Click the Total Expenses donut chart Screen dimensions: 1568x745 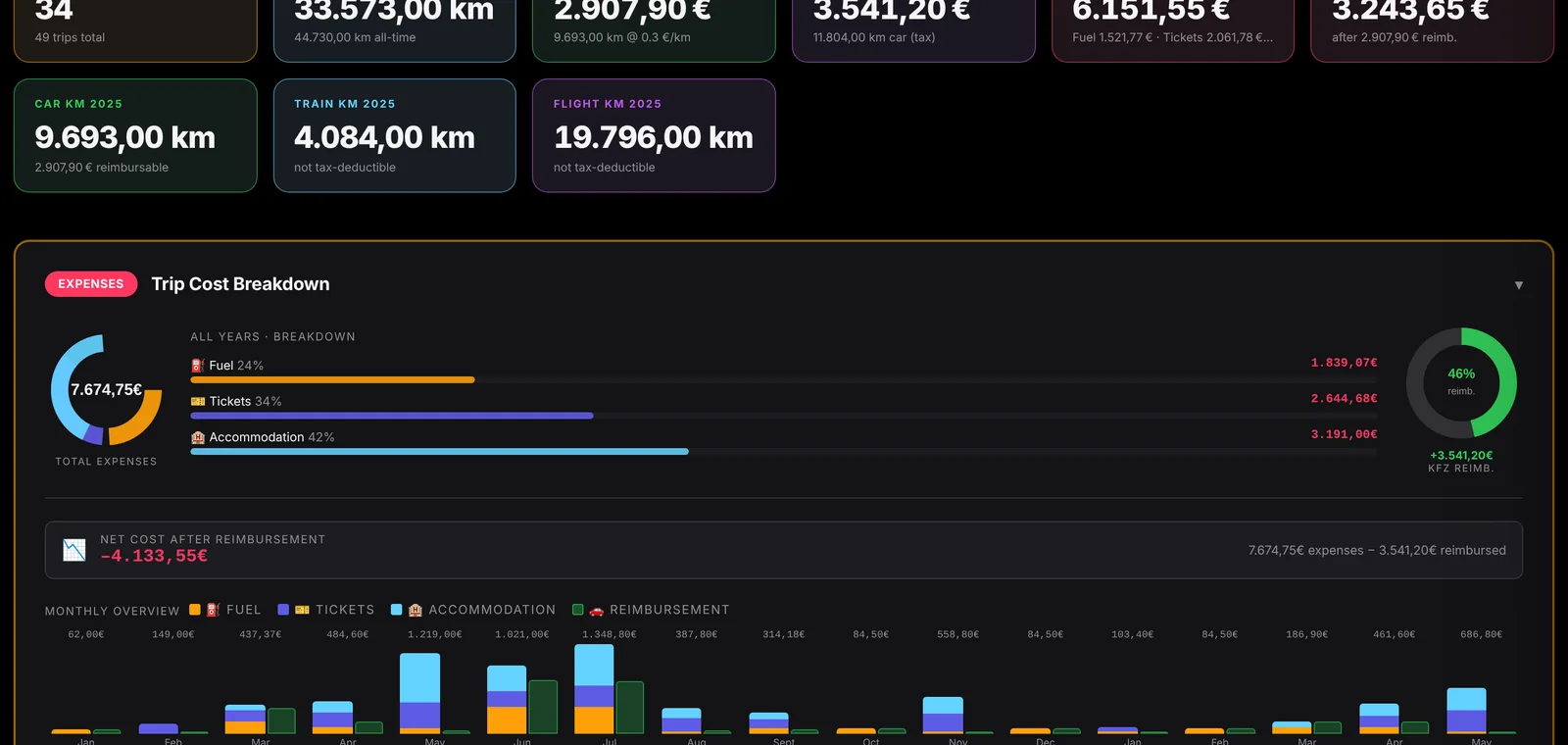click(x=106, y=390)
